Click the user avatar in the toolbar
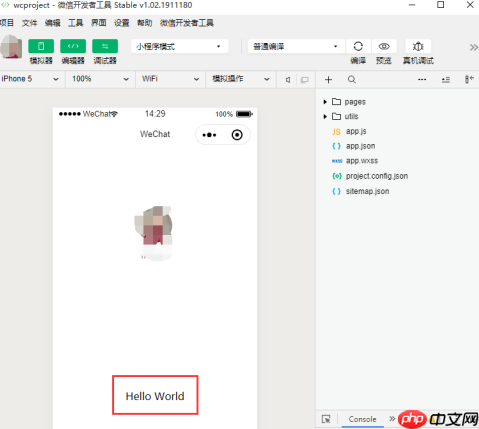 [12, 47]
